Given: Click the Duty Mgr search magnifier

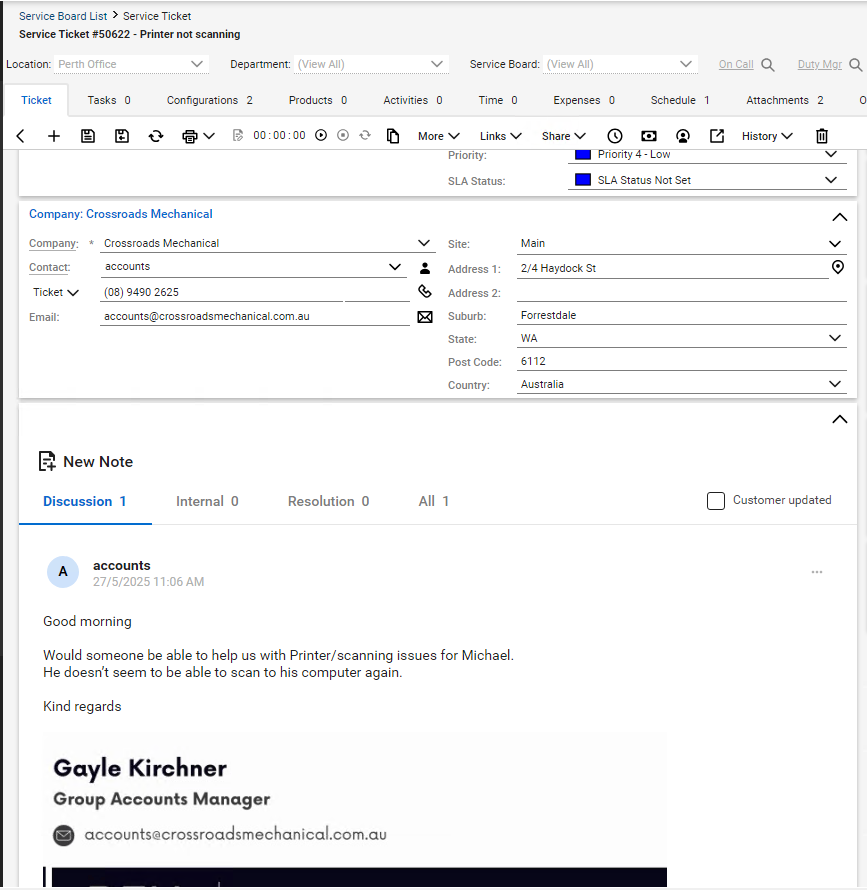Looking at the screenshot, I should pyautogui.click(x=856, y=65).
